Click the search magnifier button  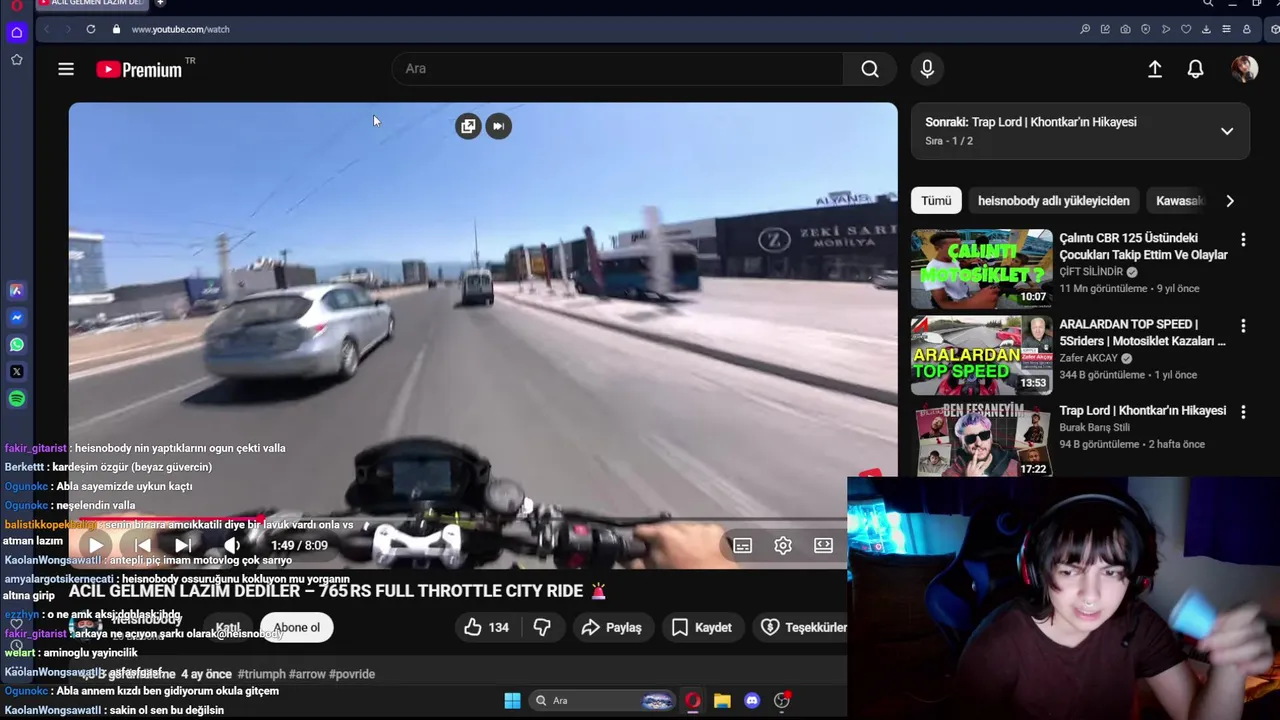(x=870, y=69)
